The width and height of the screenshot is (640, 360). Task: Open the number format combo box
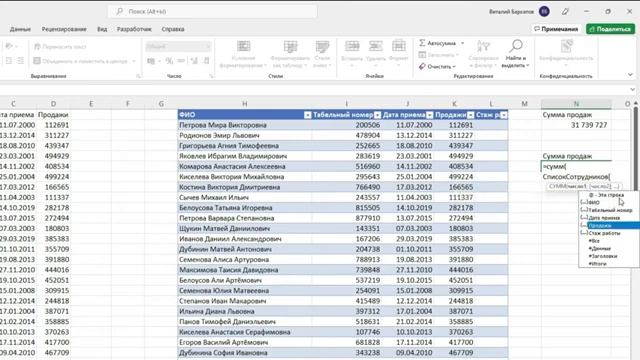click(178, 47)
